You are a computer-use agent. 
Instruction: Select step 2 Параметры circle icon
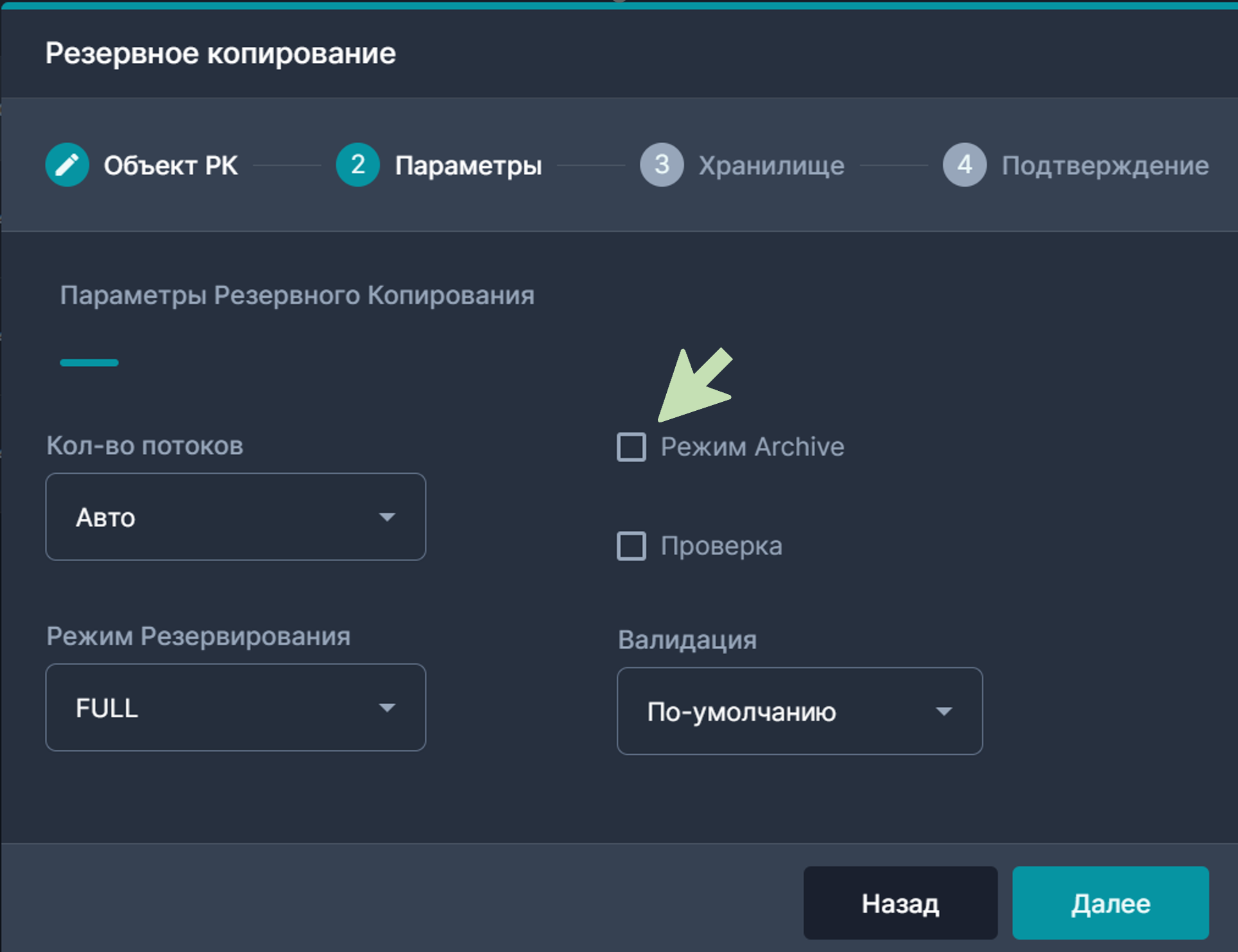(x=357, y=165)
